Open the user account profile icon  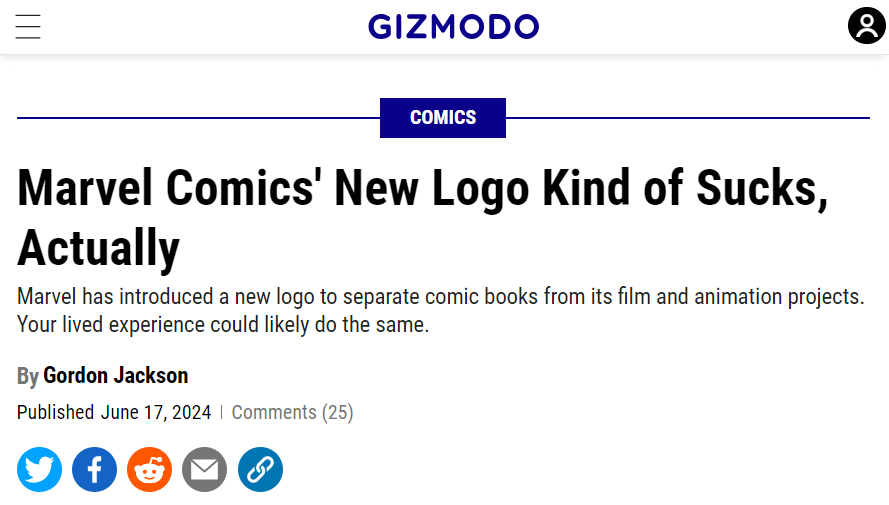(866, 26)
